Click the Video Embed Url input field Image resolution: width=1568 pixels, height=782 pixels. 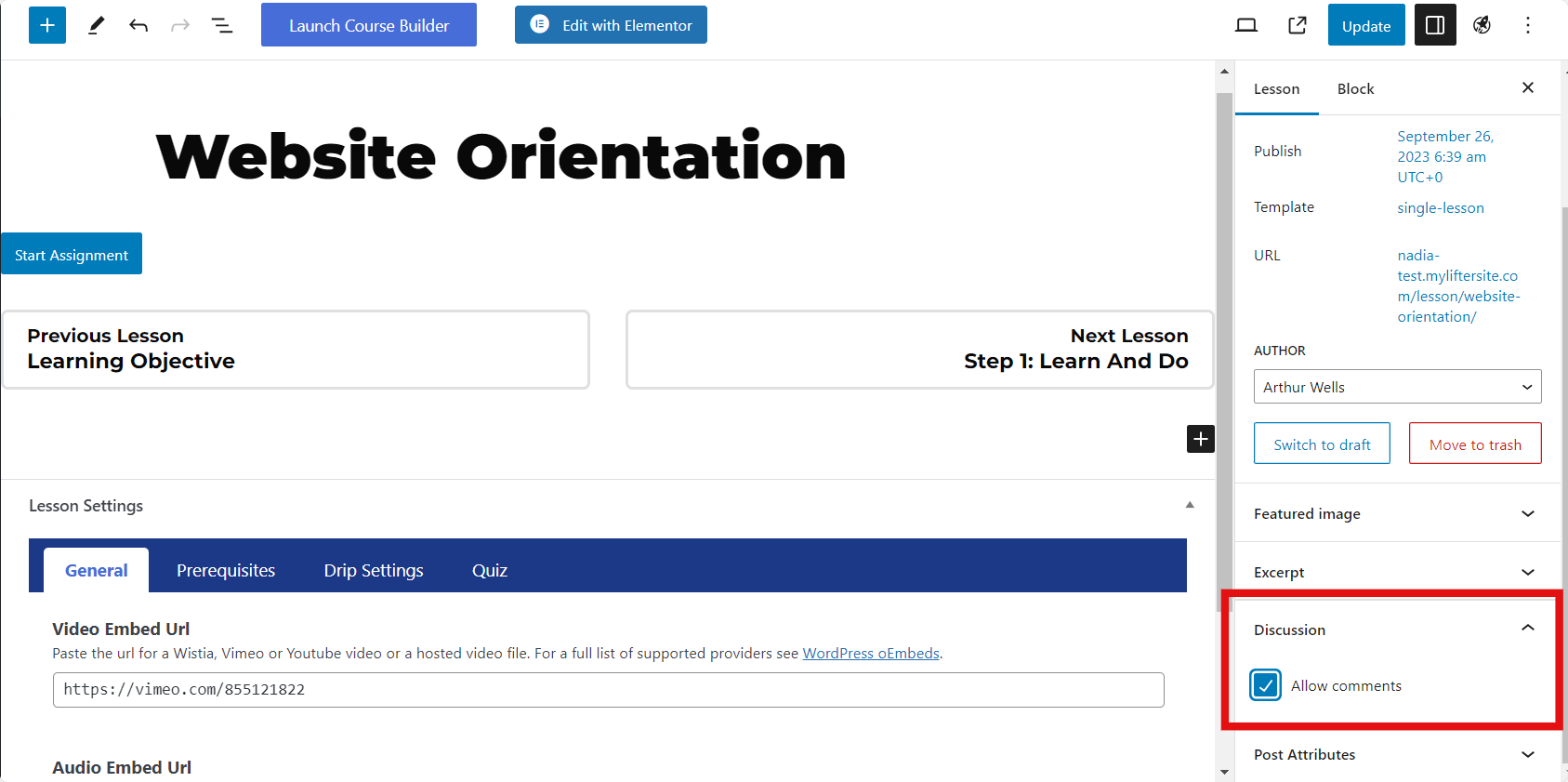609,690
